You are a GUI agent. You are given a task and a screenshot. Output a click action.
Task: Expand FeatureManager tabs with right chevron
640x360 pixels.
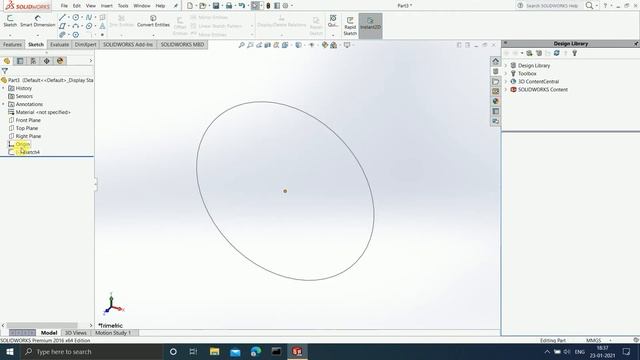click(91, 61)
